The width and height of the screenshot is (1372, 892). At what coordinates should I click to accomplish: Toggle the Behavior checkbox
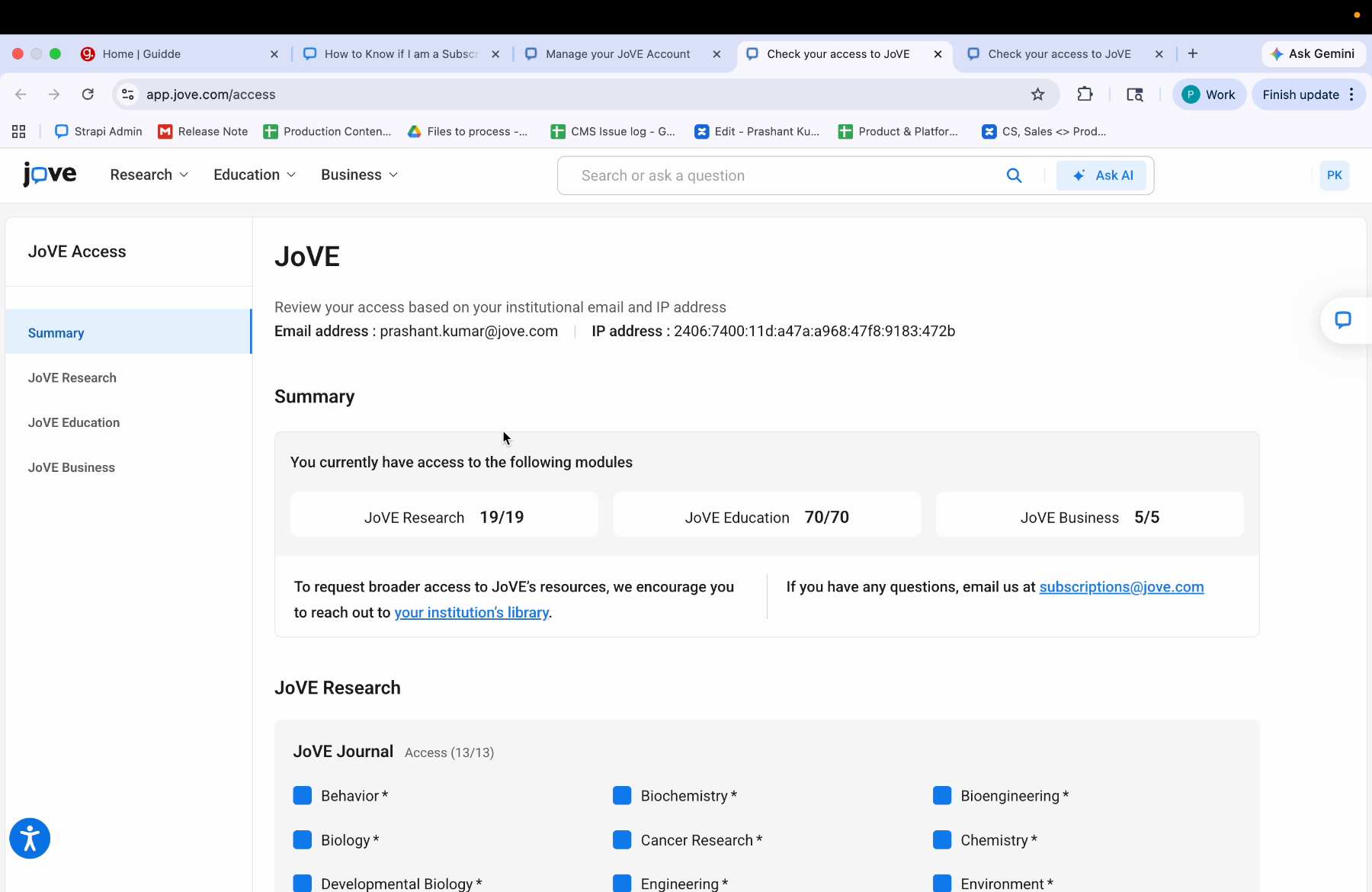[303, 796]
